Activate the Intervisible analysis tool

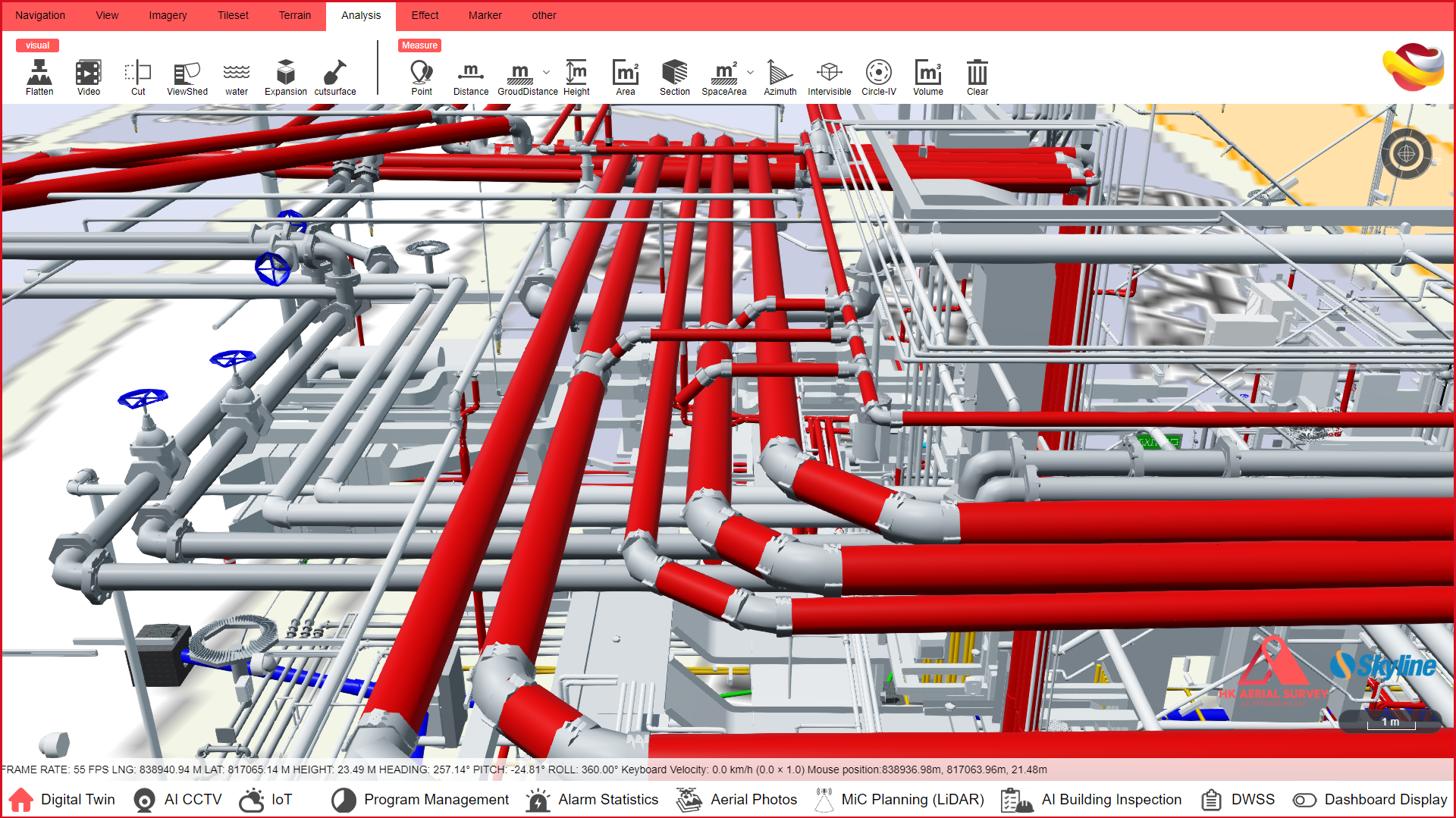pos(829,77)
